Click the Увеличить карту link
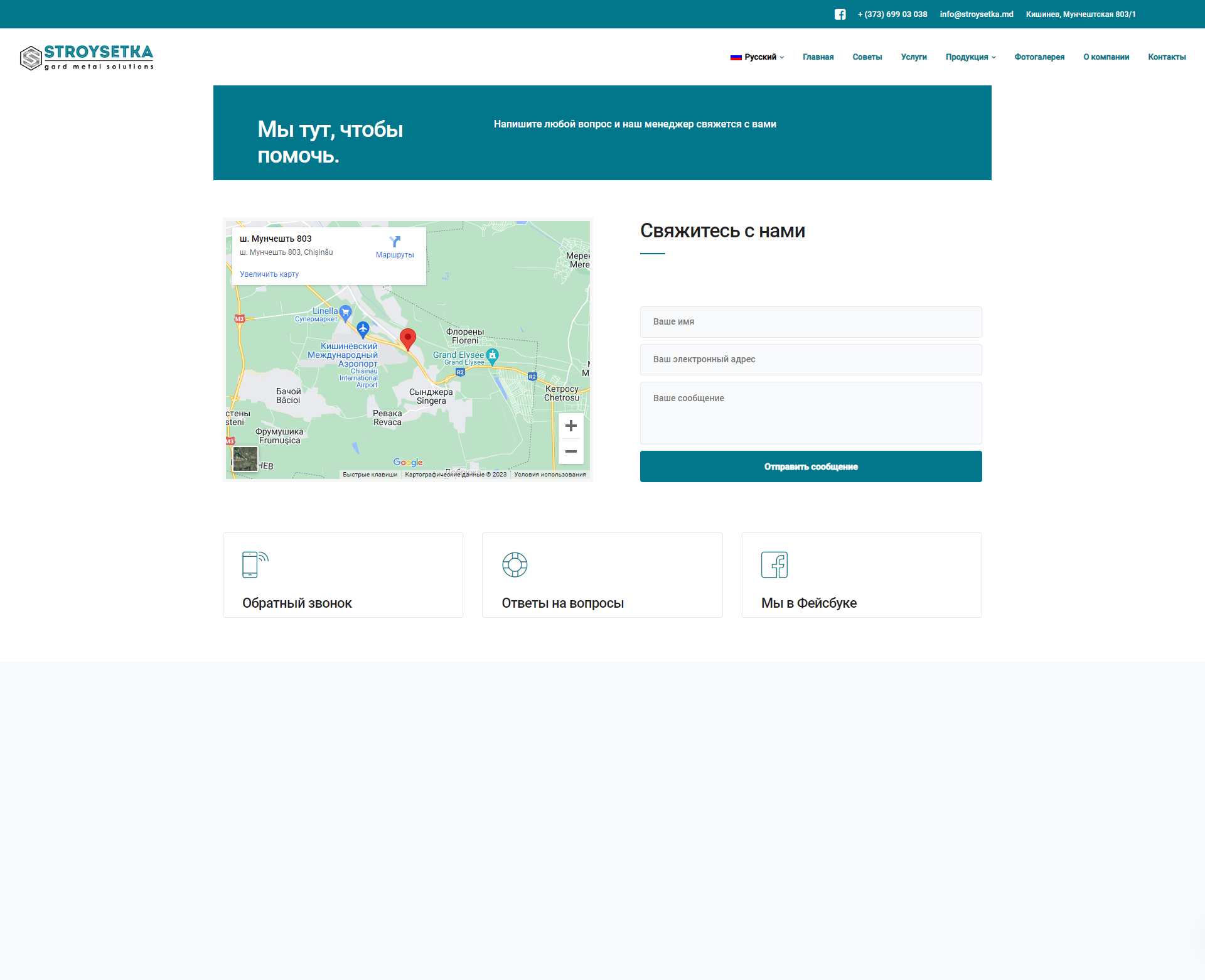The height and width of the screenshot is (980, 1205). point(269,274)
